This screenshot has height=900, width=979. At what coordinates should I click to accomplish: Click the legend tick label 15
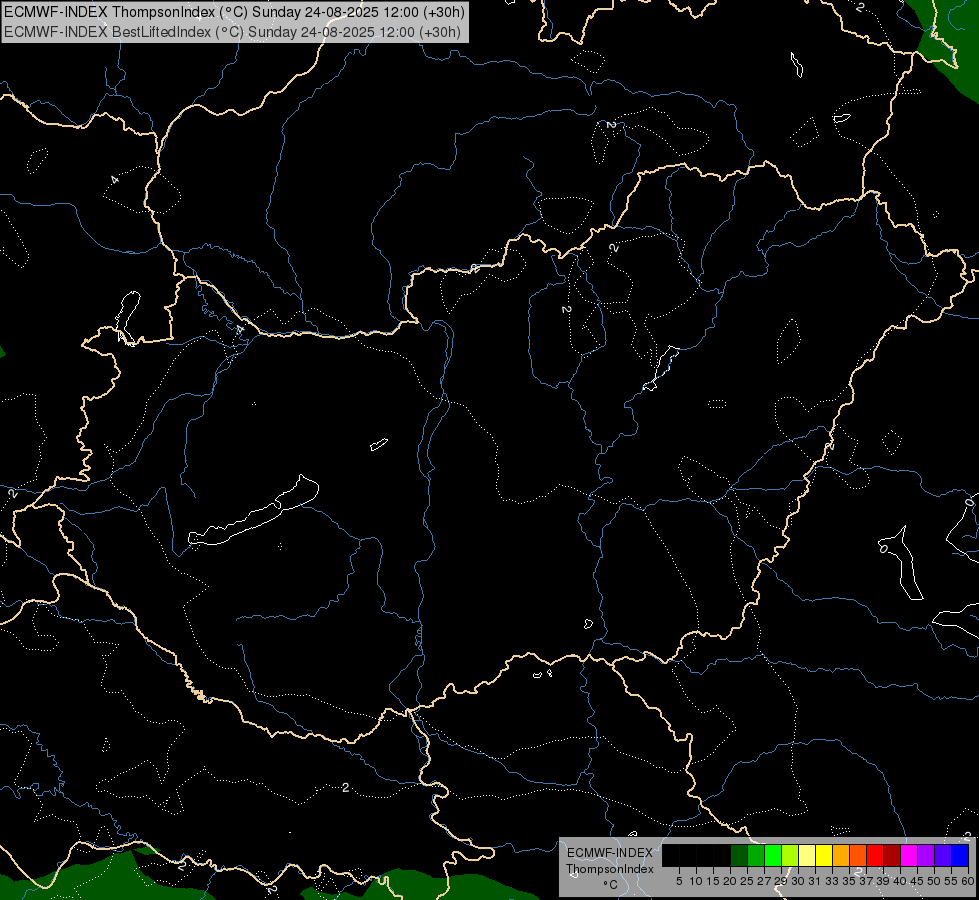pyautogui.click(x=713, y=881)
